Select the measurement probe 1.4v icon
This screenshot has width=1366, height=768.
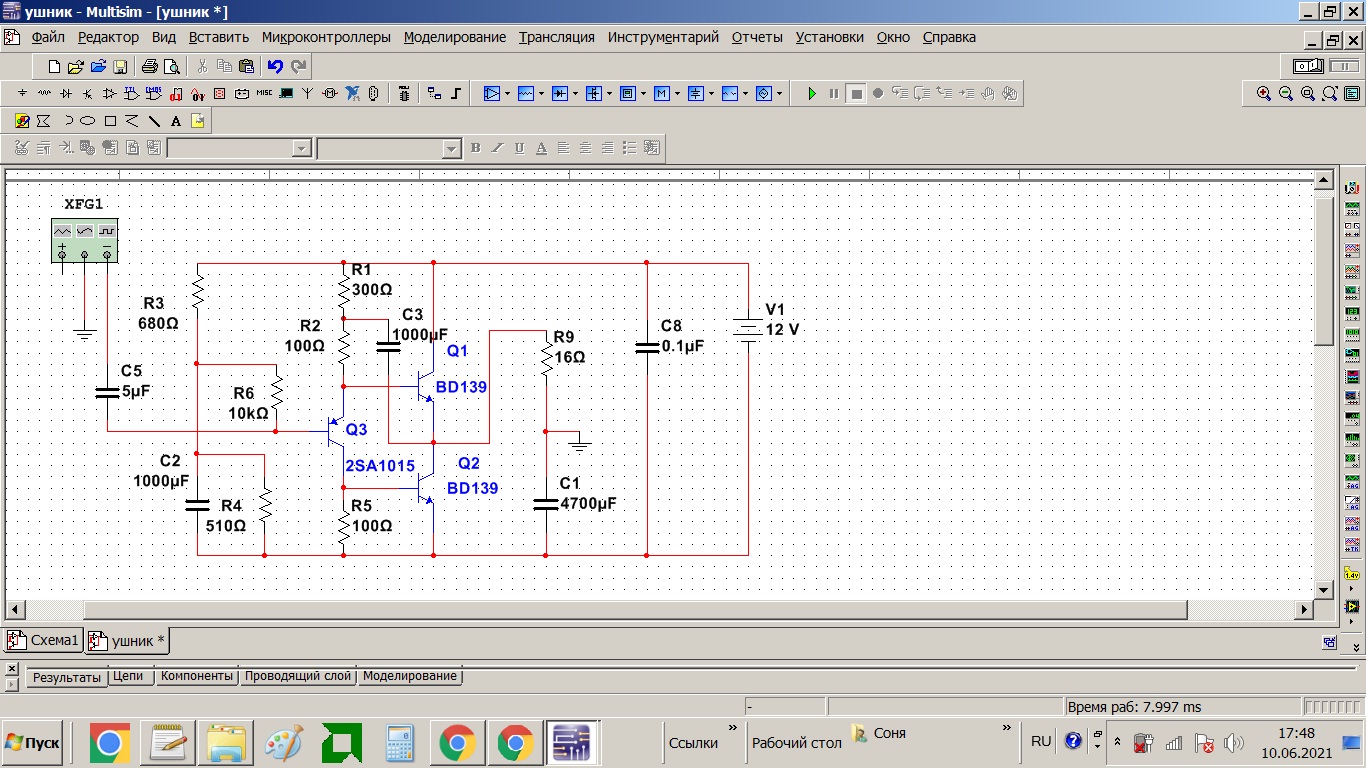[1352, 575]
